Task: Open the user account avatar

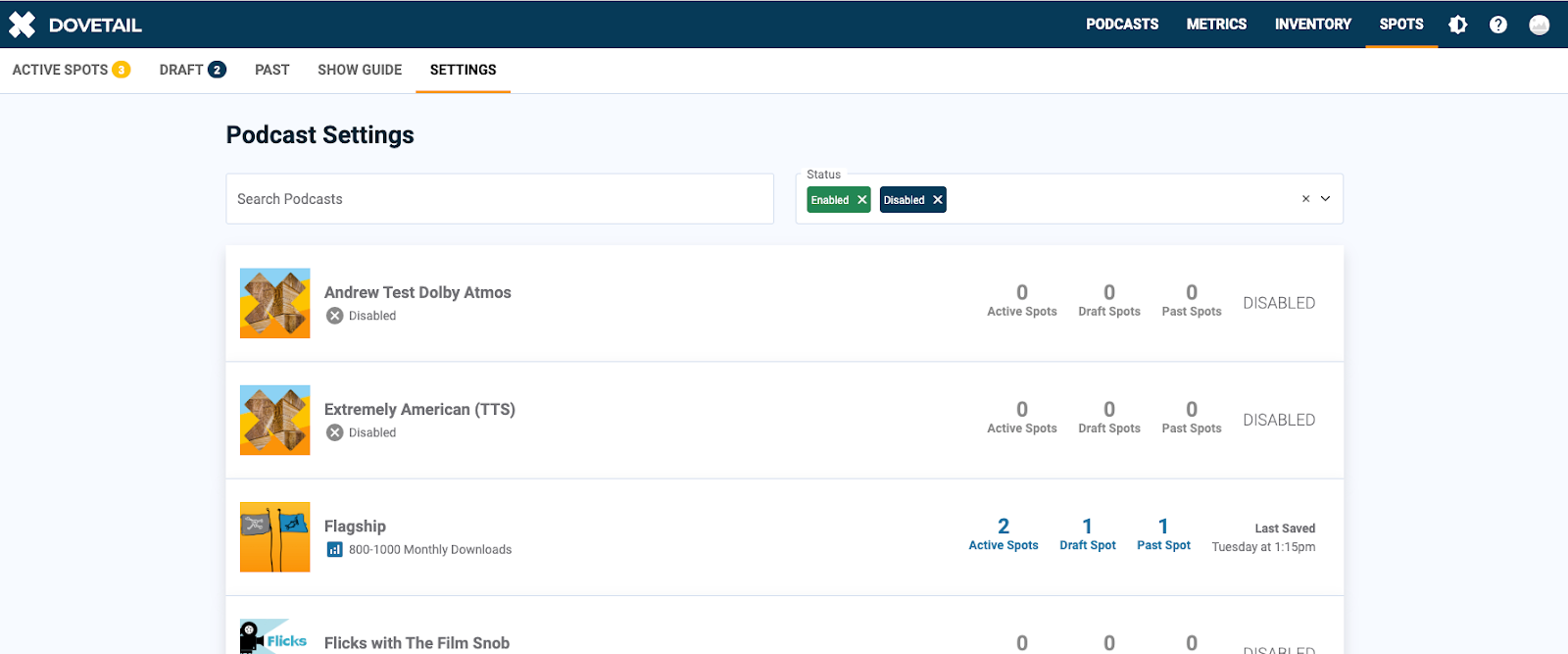Action: [1540, 25]
